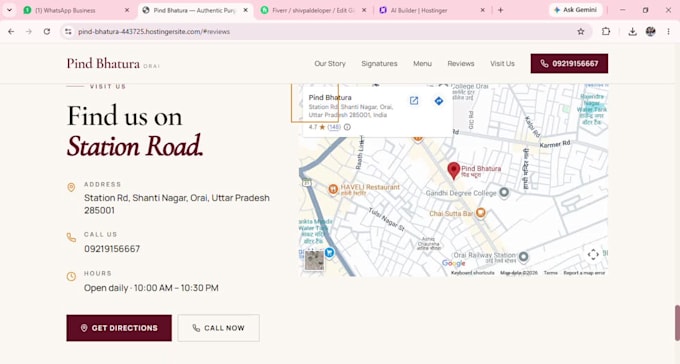Bookmark this page with star icon
The width and height of the screenshot is (680, 364).
[x=581, y=31]
